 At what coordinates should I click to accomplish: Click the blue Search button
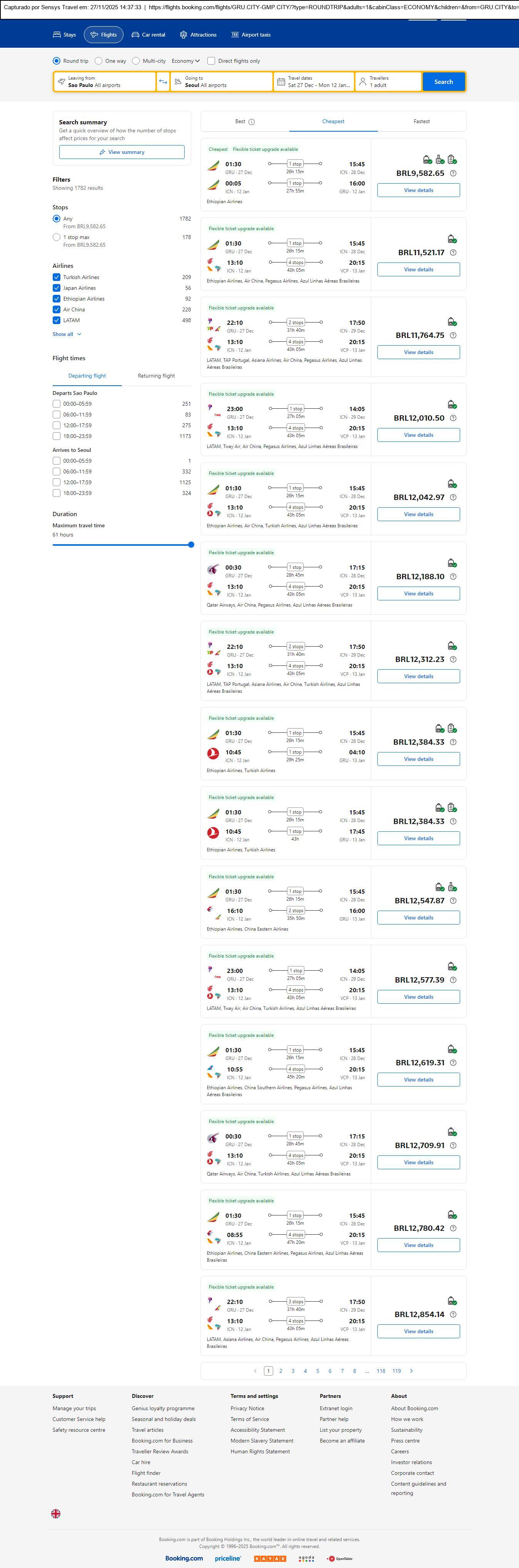coord(444,82)
